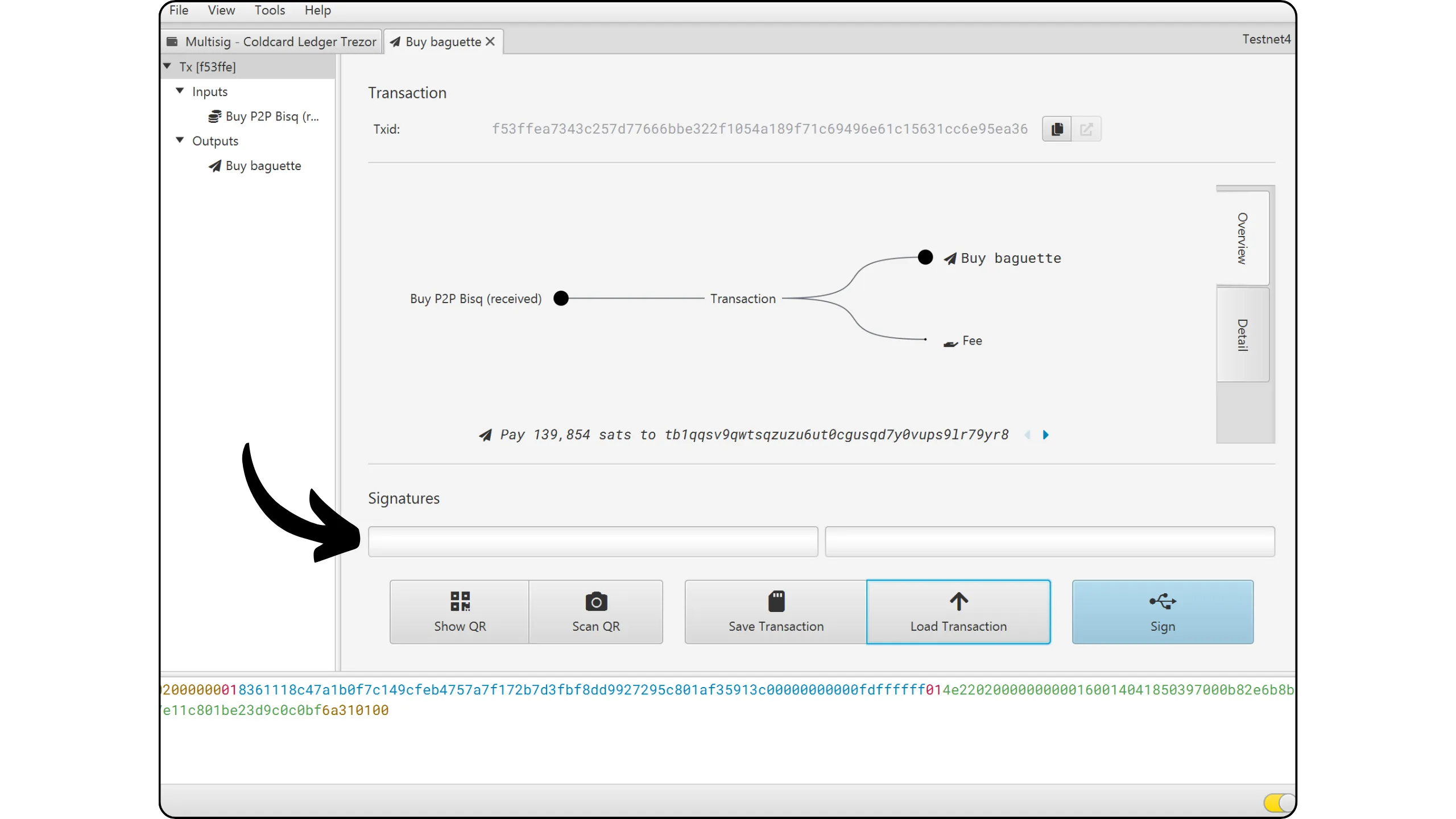The height and width of the screenshot is (819, 1456).
Task: Click the first signature progress bar
Action: pyautogui.click(x=593, y=541)
